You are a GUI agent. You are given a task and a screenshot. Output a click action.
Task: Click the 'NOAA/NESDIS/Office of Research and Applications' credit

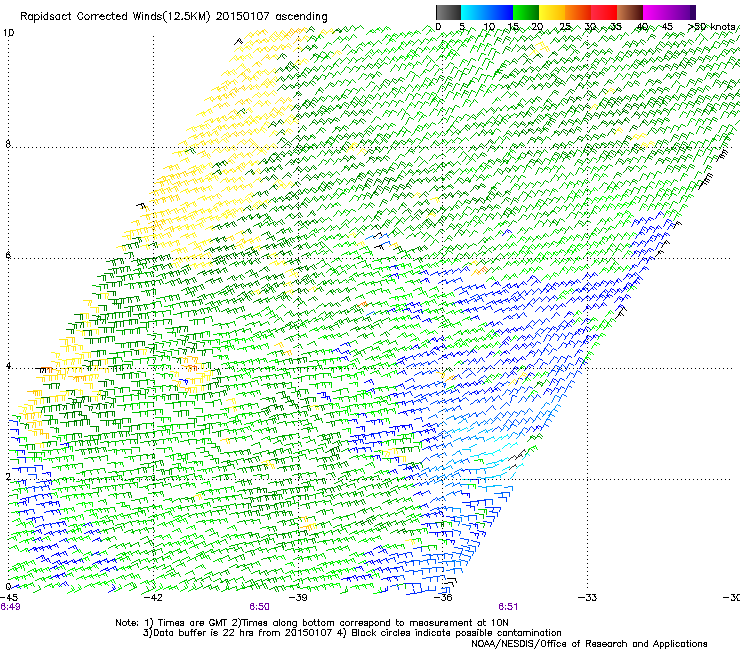pos(589,644)
